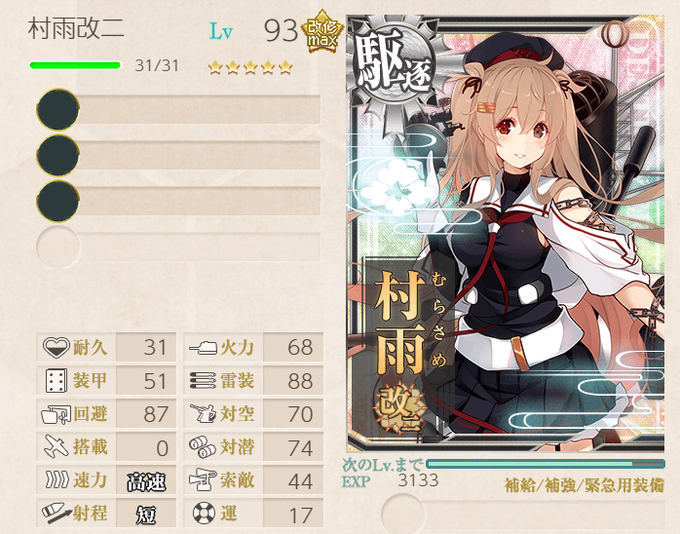Click the radar icon beside 索敵
Screen dimensions: 680x534
tap(203, 480)
